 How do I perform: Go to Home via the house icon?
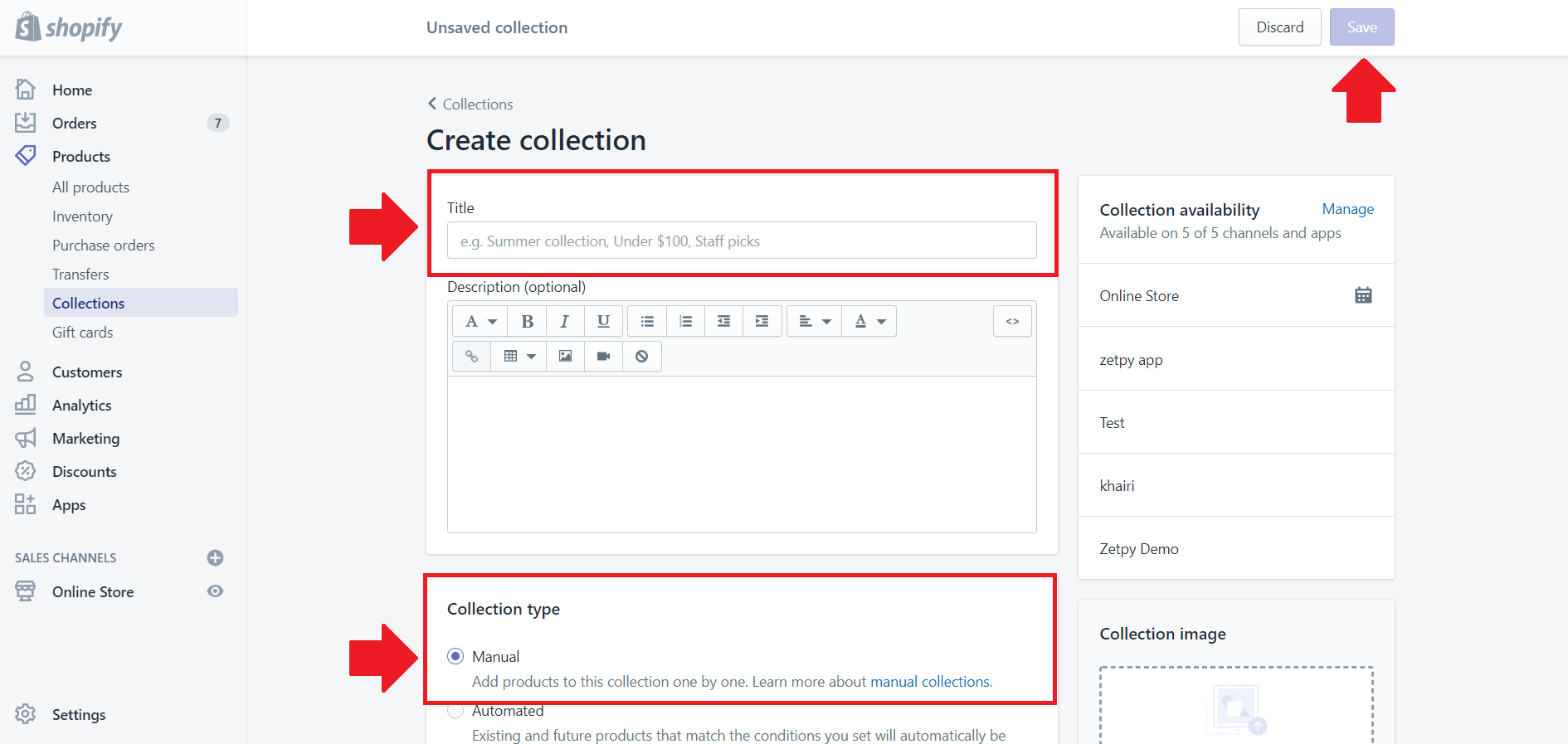(26, 89)
